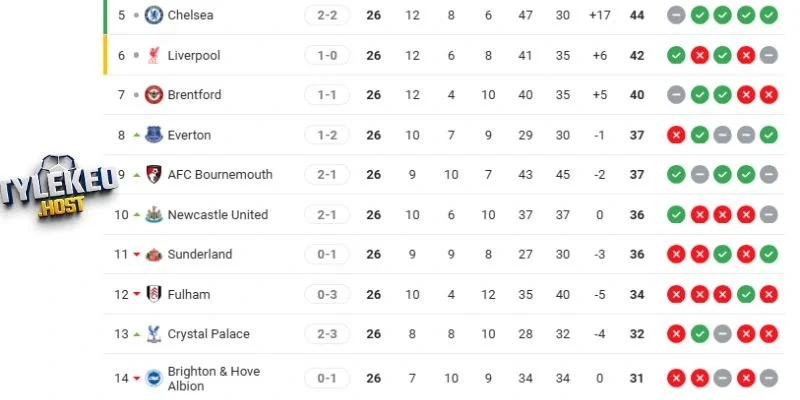Click the Fulham club crest icon

click(154, 295)
